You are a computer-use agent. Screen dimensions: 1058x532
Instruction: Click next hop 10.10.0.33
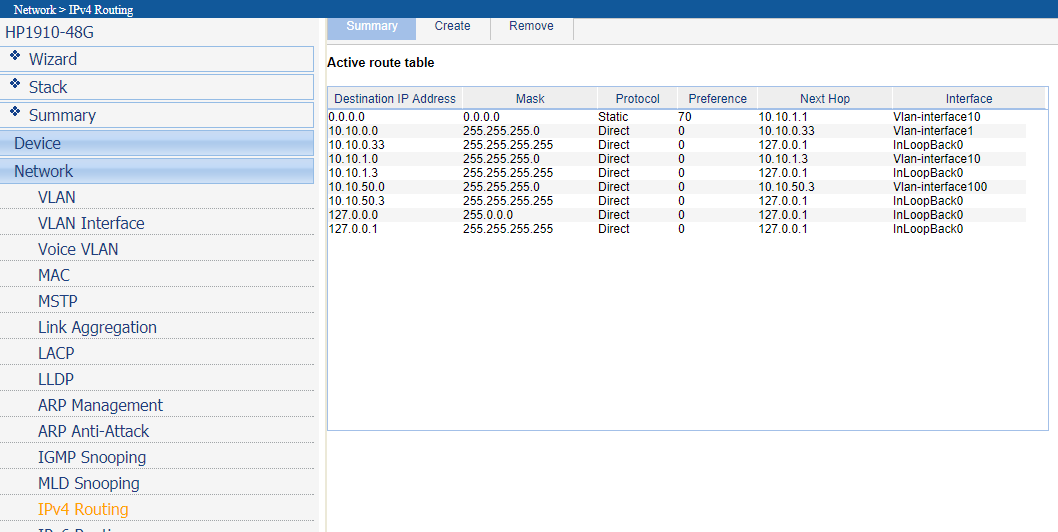(x=786, y=131)
